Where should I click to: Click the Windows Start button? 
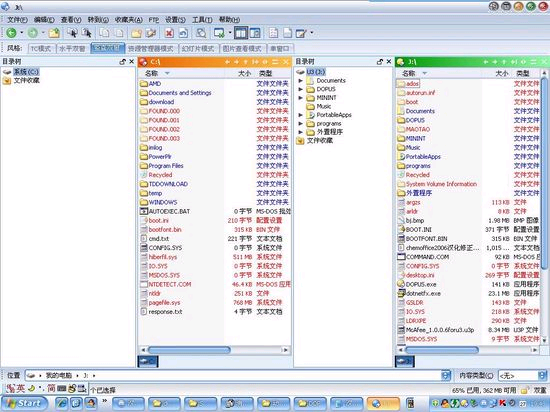click(24, 403)
